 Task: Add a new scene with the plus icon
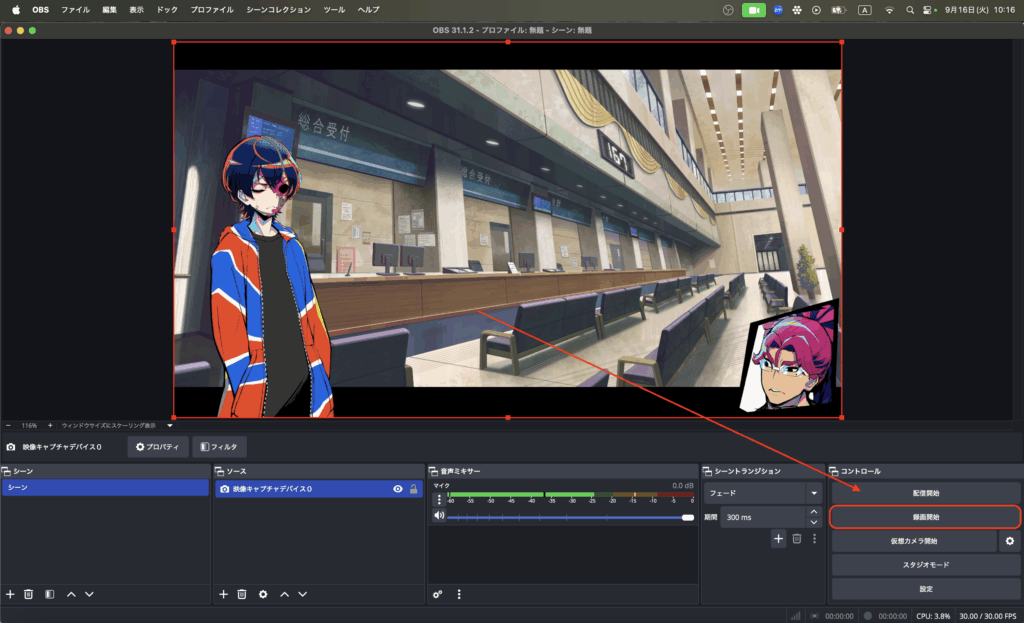click(10, 594)
